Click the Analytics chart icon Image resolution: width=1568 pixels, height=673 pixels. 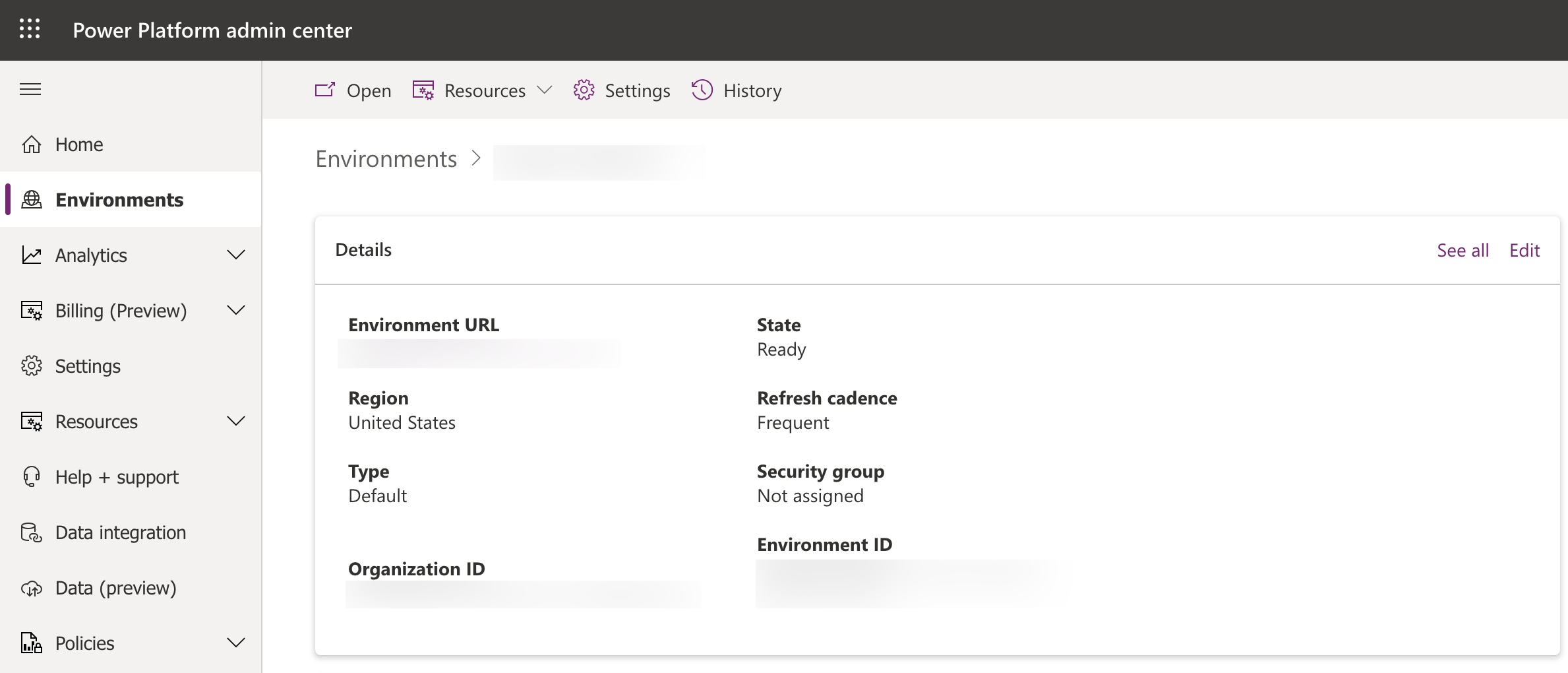click(32, 255)
